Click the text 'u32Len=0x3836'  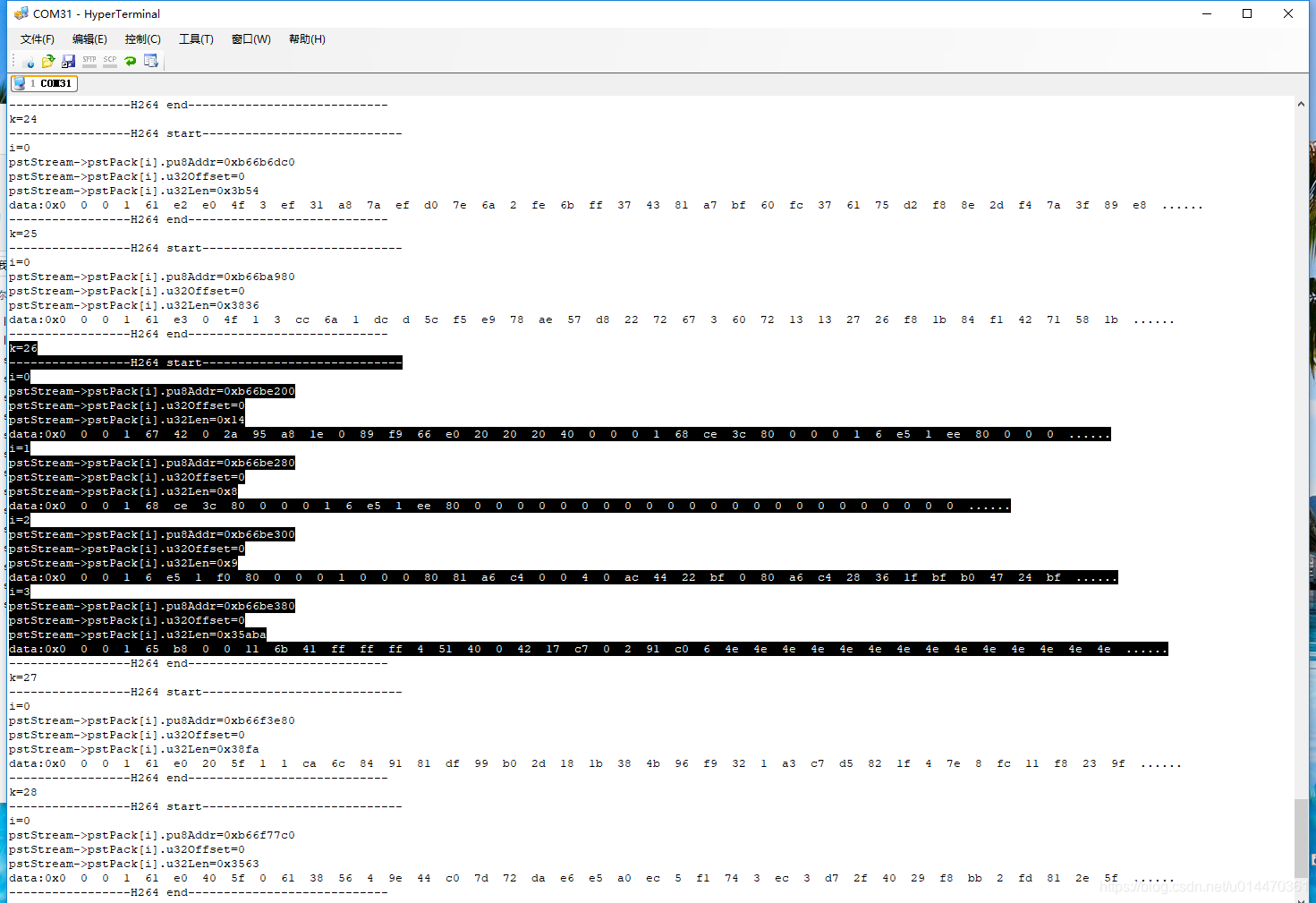point(213,305)
